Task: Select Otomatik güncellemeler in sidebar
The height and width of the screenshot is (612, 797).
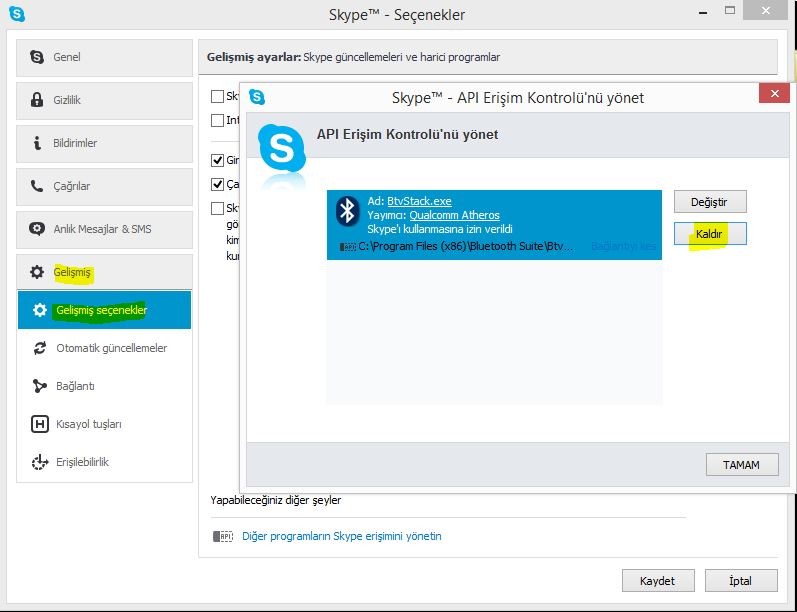Action: click(x=104, y=348)
